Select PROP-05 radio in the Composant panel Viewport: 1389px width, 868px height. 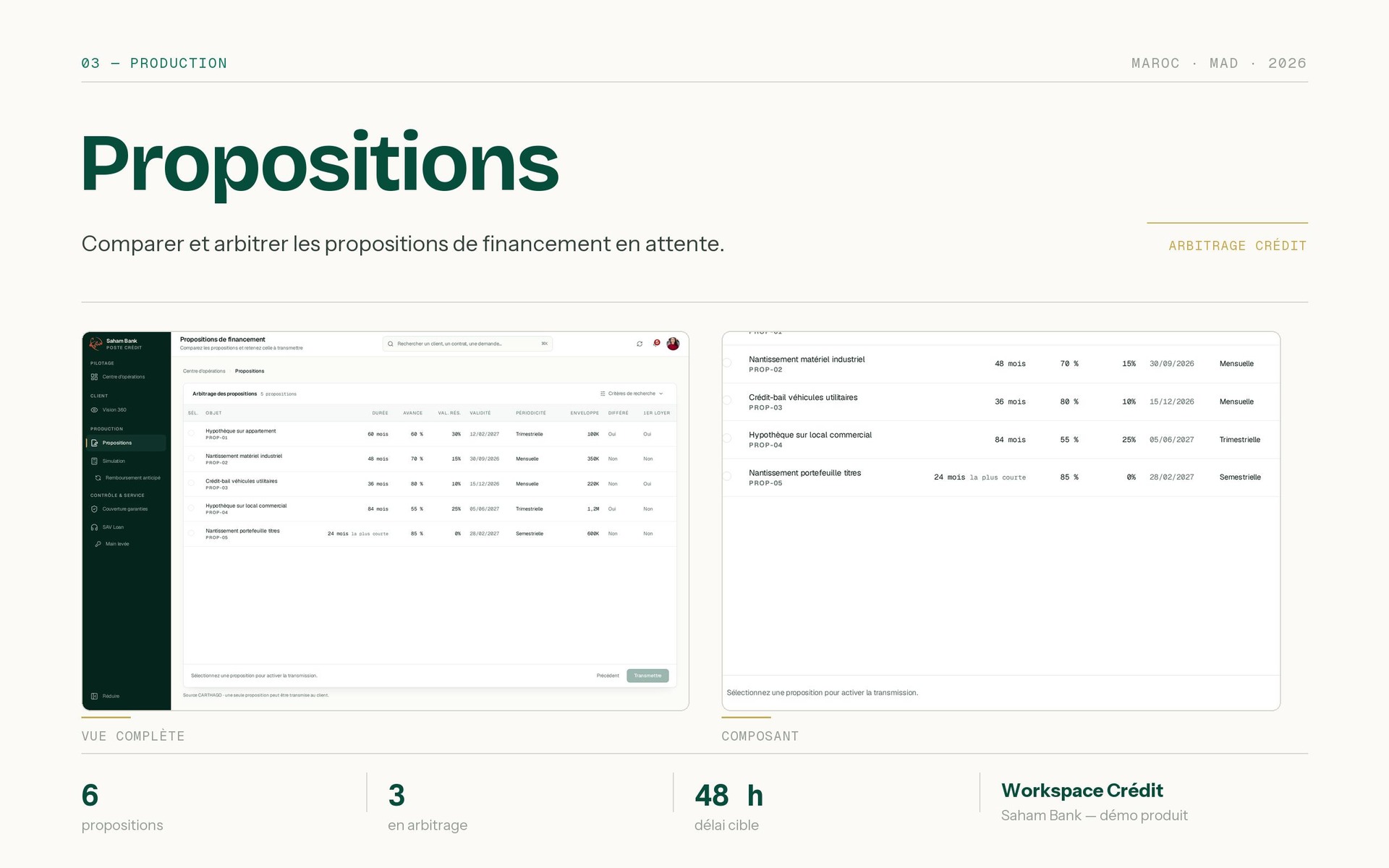tap(727, 476)
